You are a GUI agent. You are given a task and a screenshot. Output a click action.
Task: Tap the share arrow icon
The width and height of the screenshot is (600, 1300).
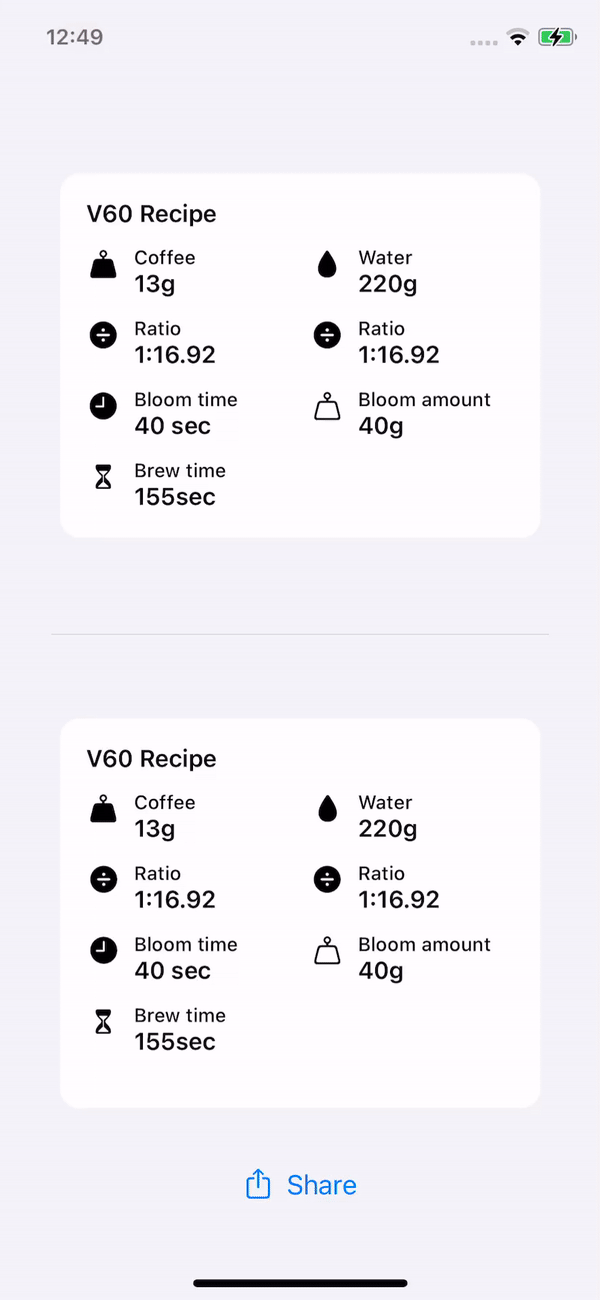pyautogui.click(x=258, y=1184)
